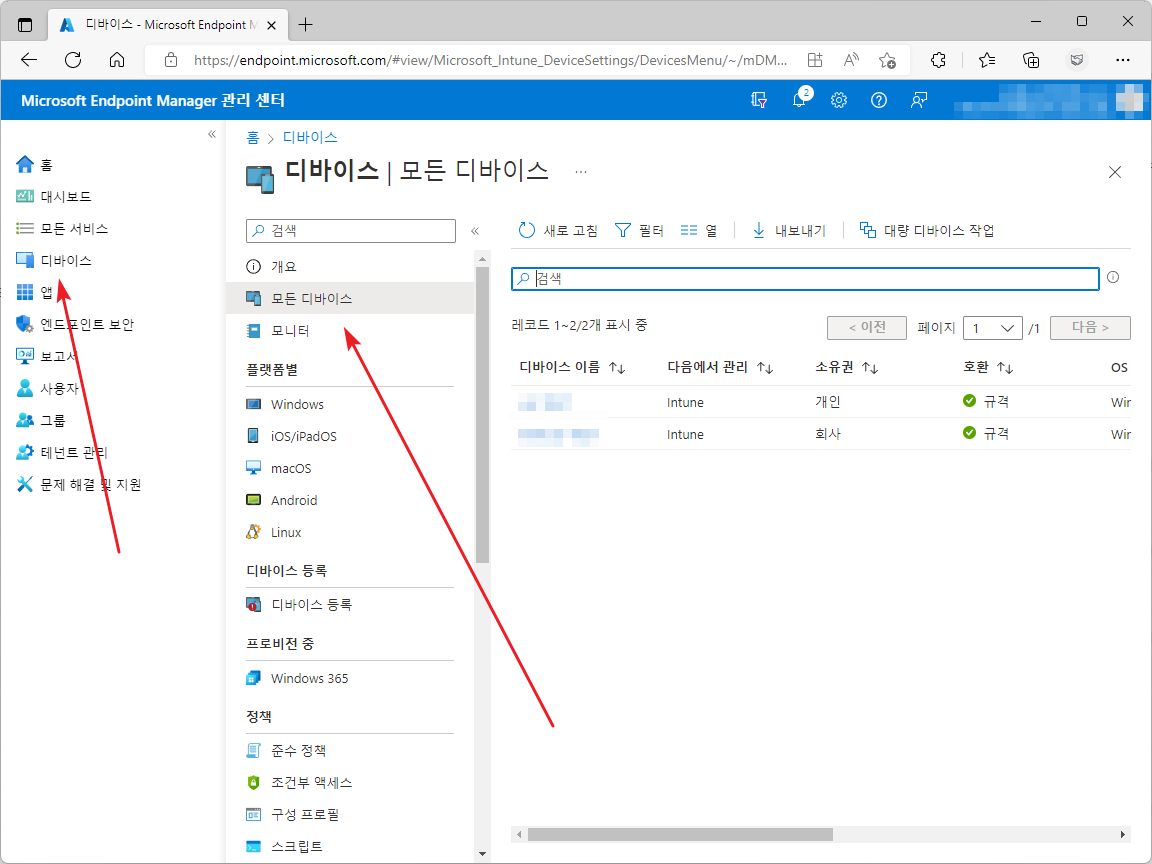This screenshot has width=1152, height=864.
Task: Reload the page with browser refresh button
Action: (x=73, y=60)
